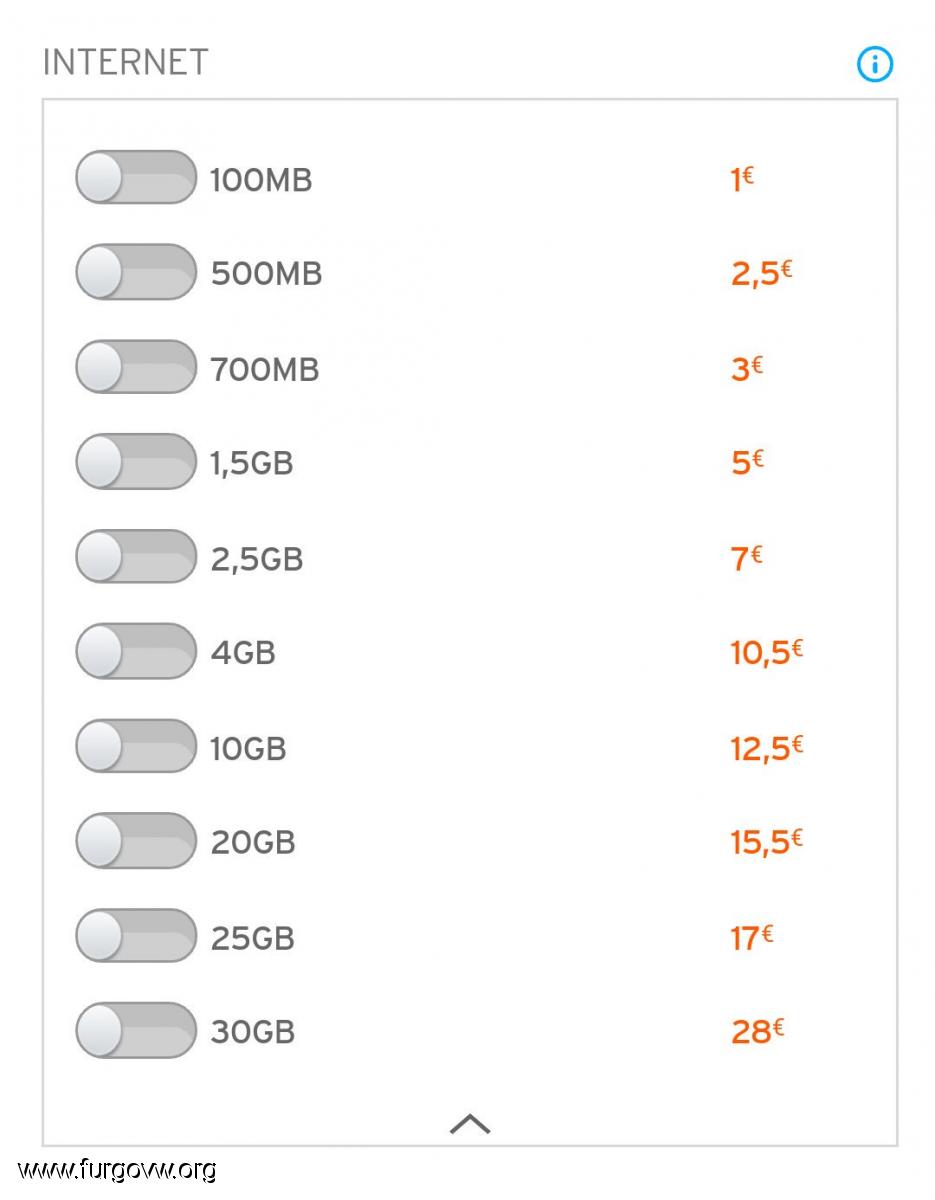This screenshot has height=1200, width=935.
Task: Select the 1€ price label
Action: [742, 179]
